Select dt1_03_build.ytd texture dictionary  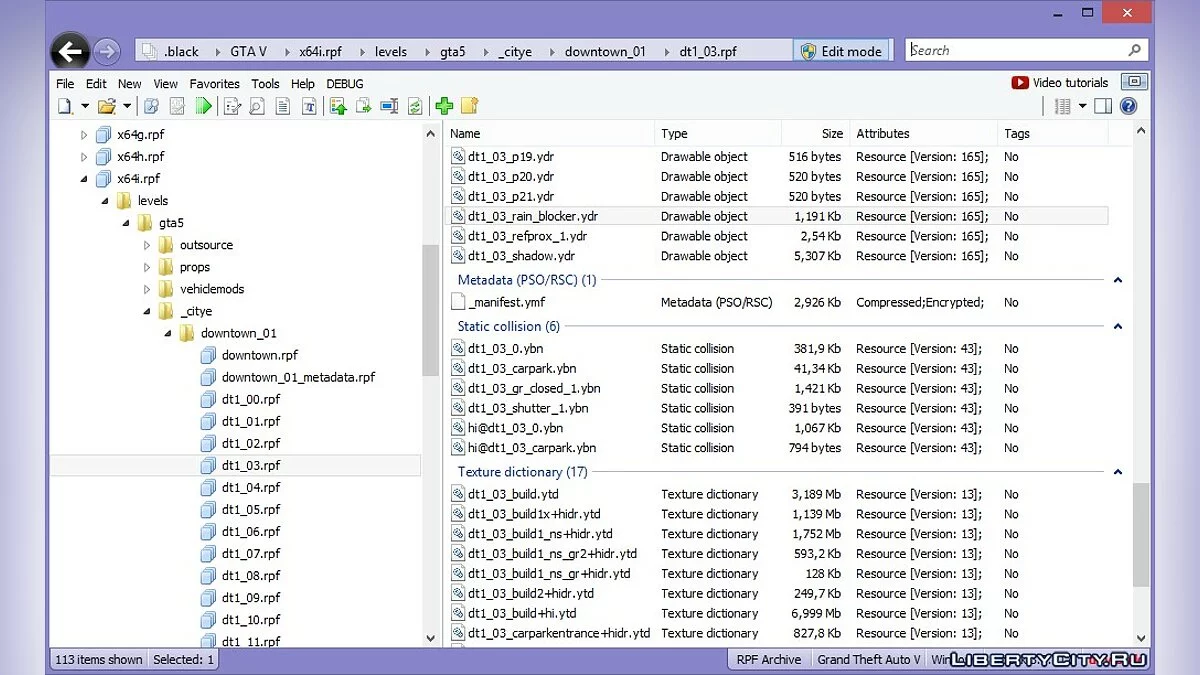tap(513, 494)
